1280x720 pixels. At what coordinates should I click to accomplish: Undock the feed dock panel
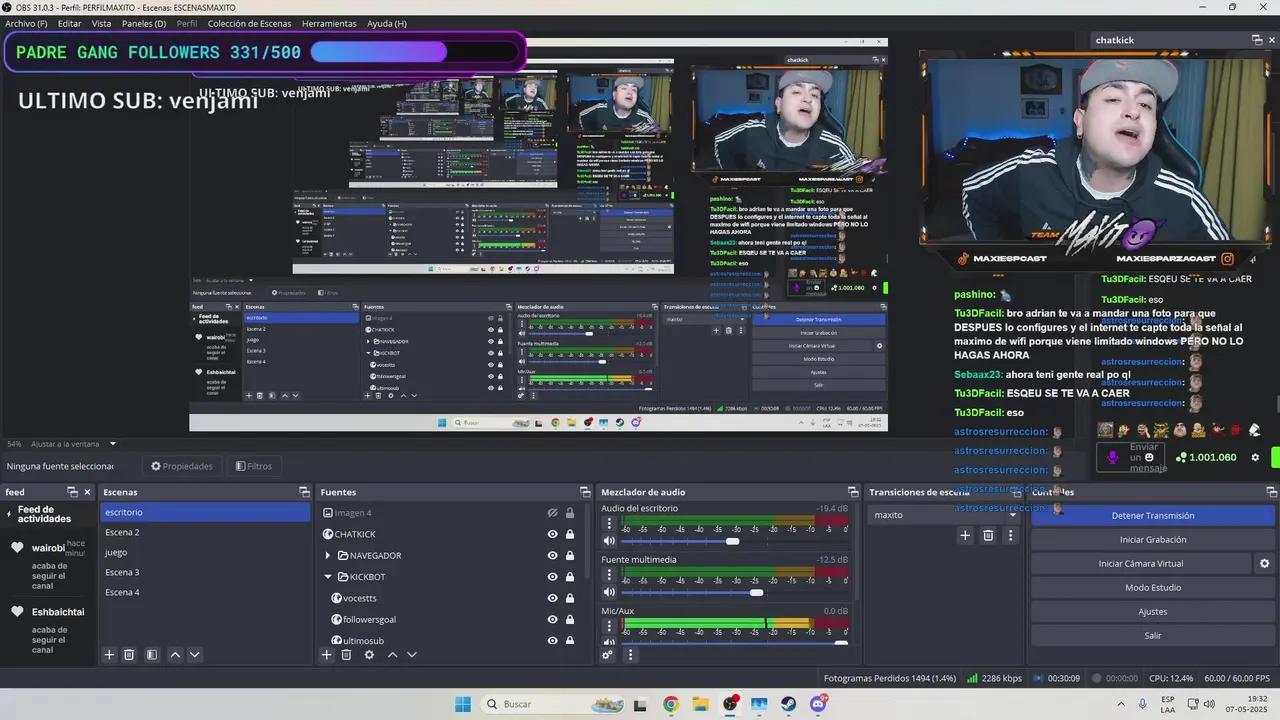click(72, 492)
